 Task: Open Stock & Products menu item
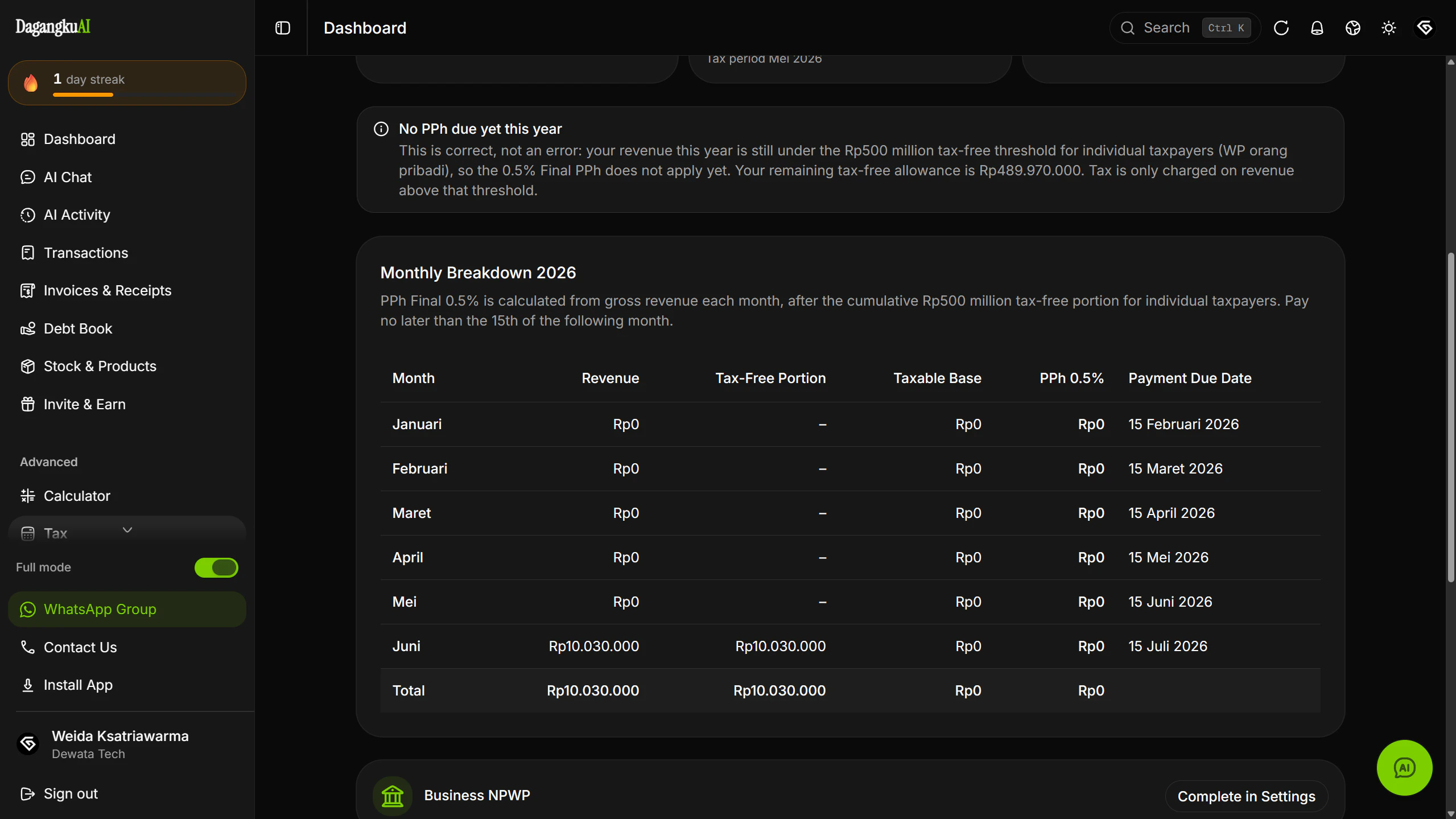click(127, 367)
